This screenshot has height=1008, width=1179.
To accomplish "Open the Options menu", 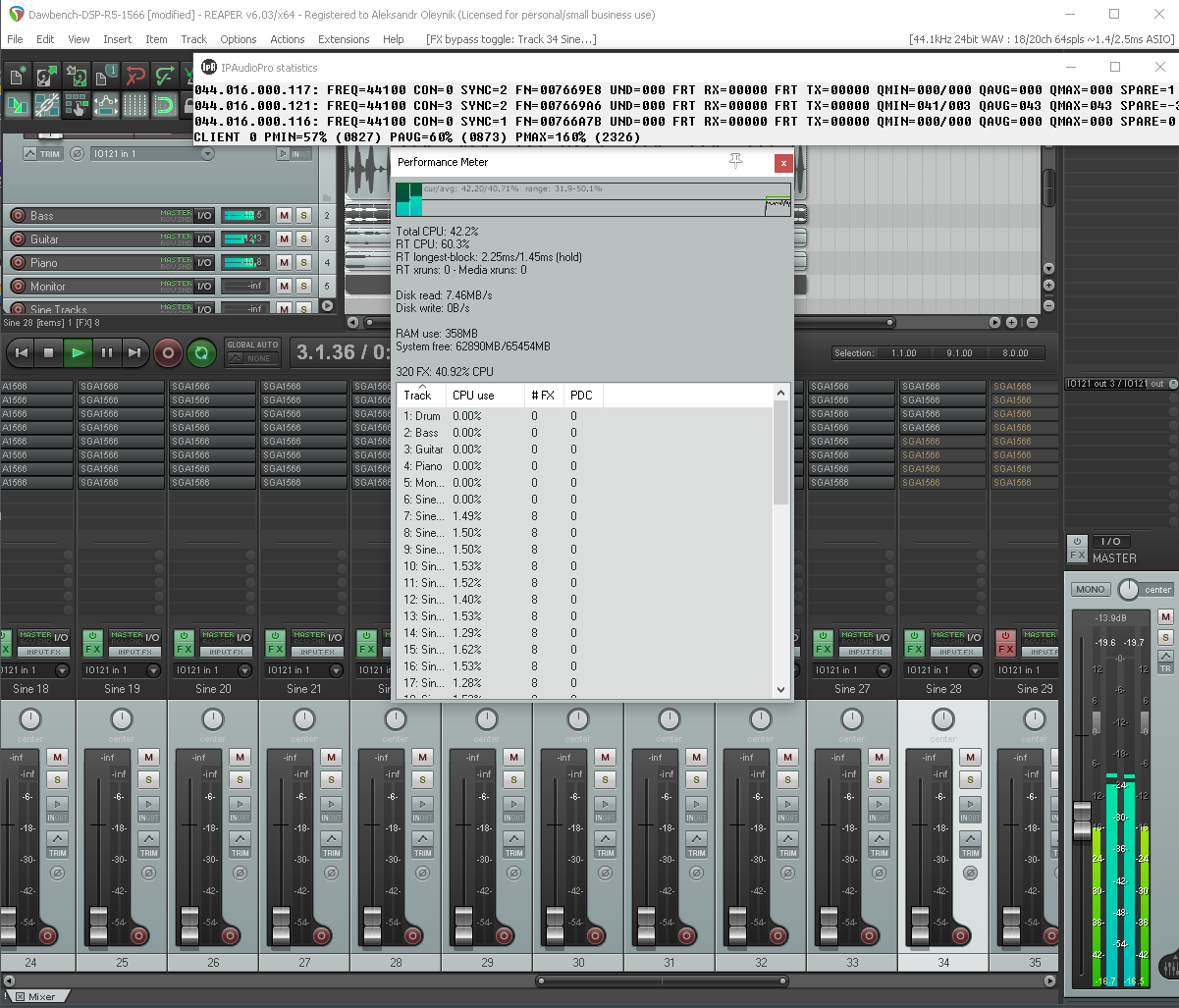I will coord(239,39).
